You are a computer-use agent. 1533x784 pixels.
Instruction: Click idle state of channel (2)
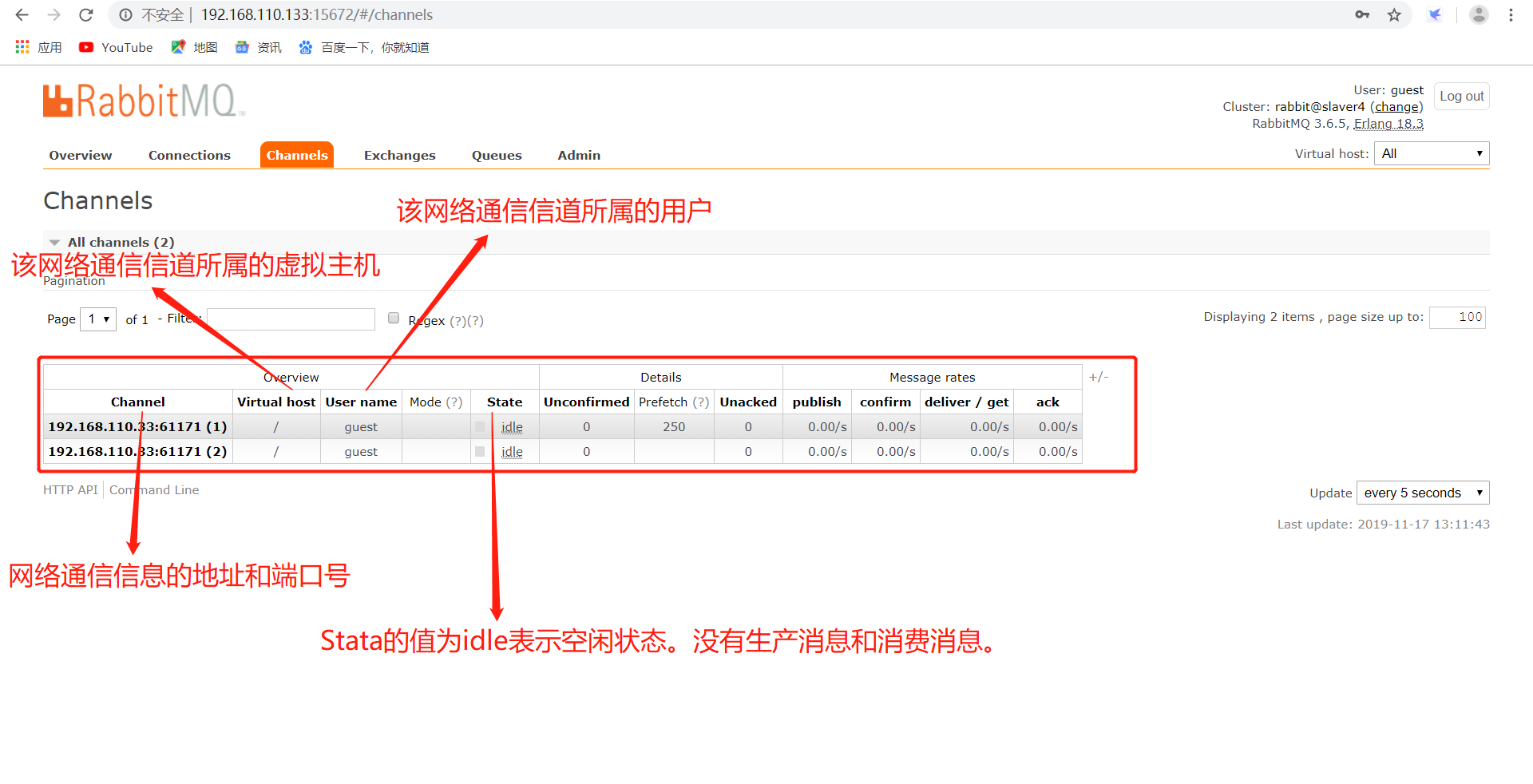click(x=512, y=452)
